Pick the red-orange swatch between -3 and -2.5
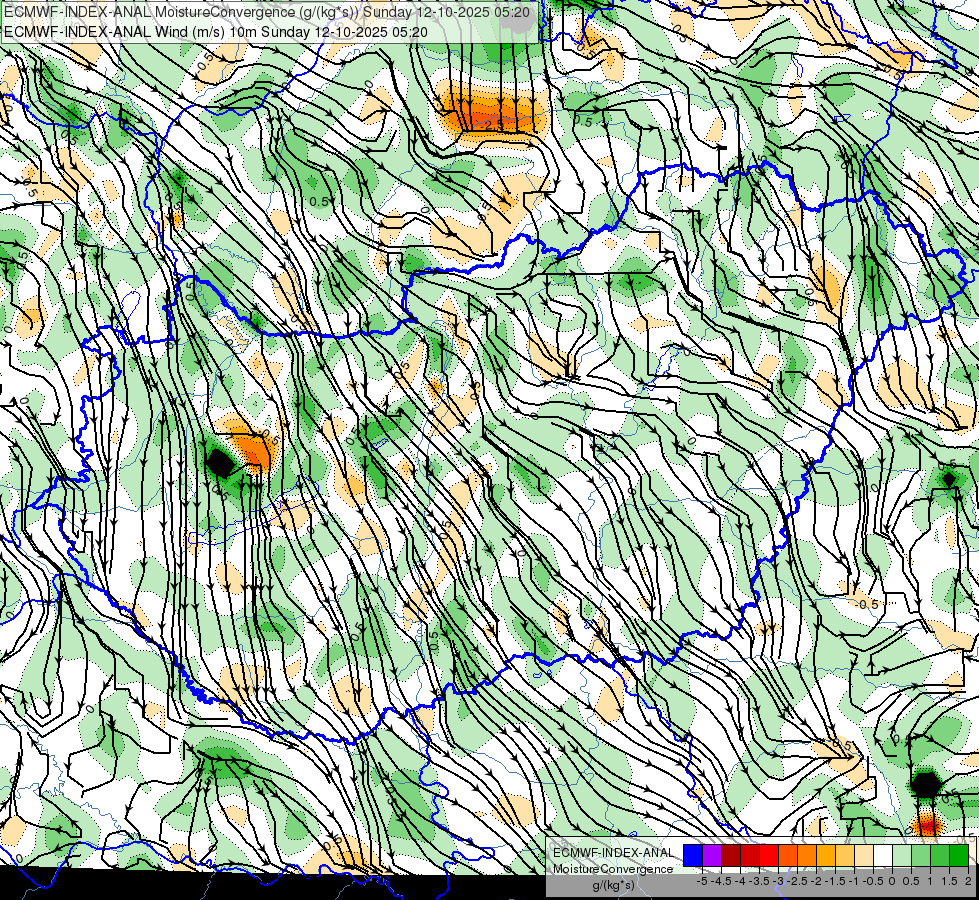 coord(788,855)
